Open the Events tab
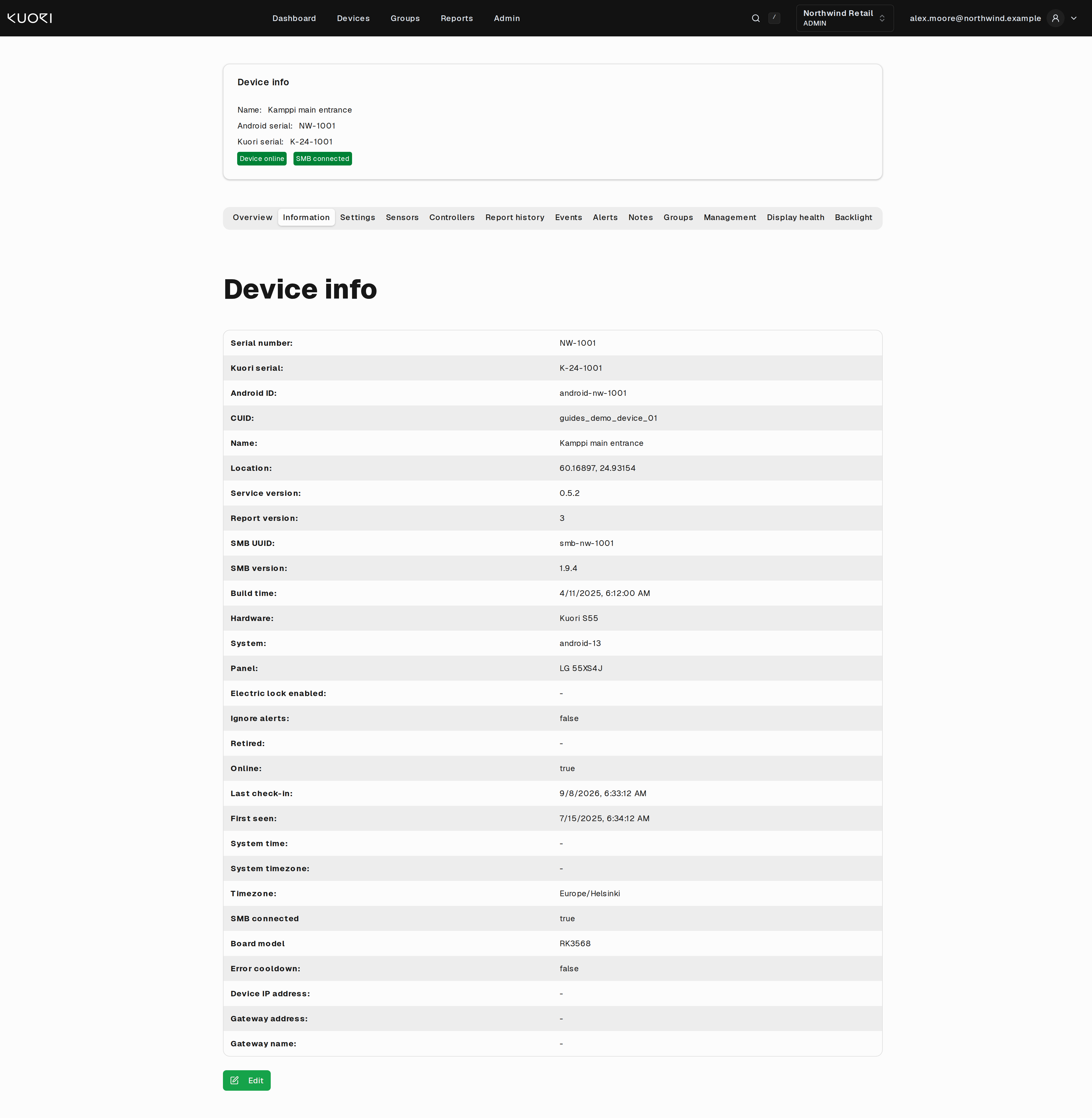Viewport: 1092px width, 1118px height. click(568, 218)
